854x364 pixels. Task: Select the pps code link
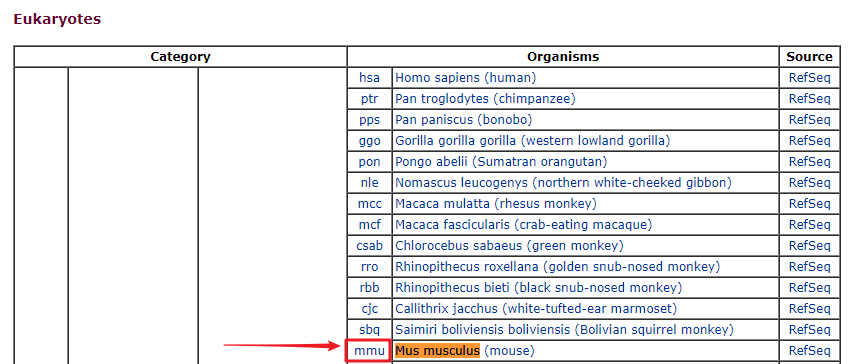point(369,120)
